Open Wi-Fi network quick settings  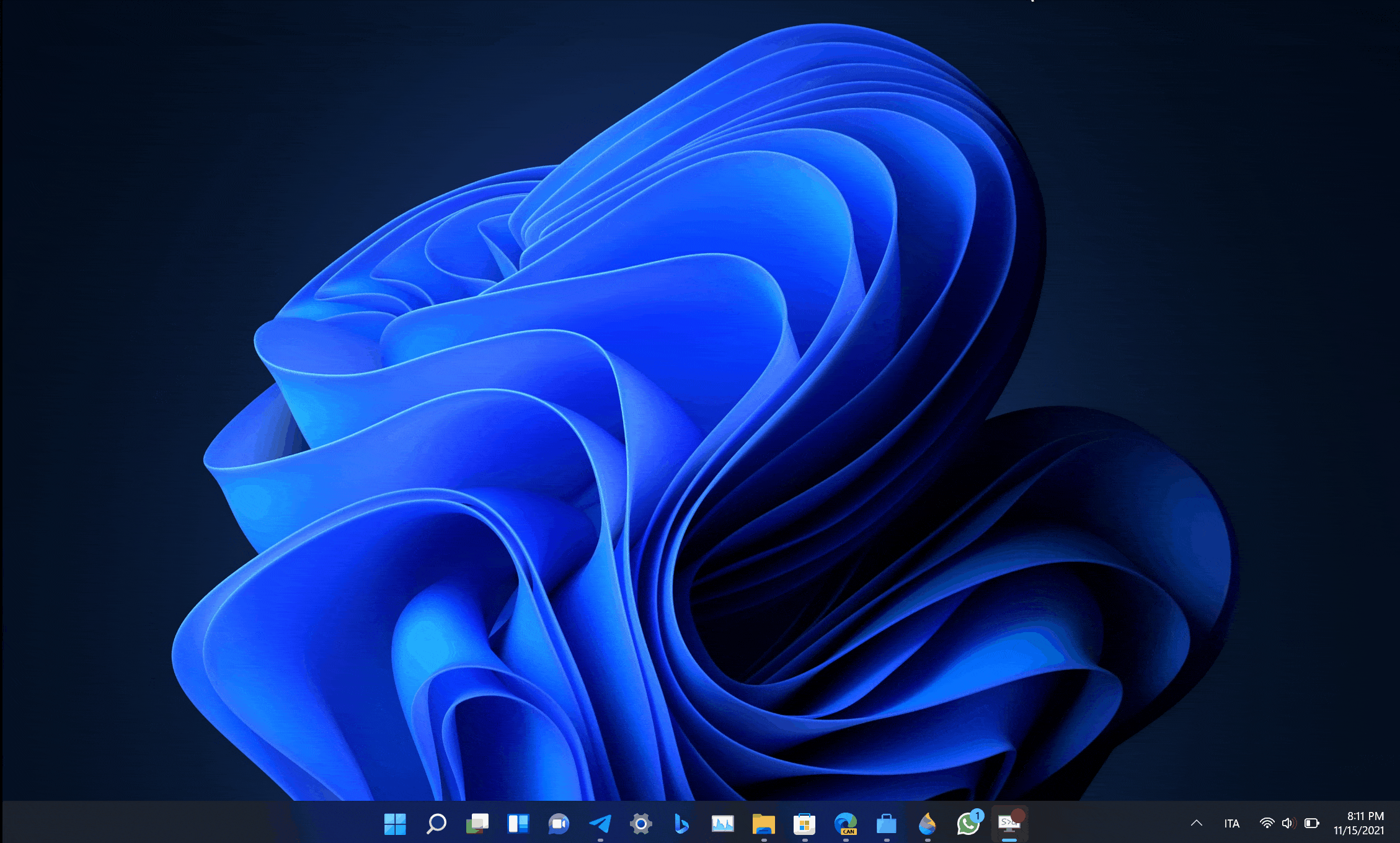coord(1267,823)
